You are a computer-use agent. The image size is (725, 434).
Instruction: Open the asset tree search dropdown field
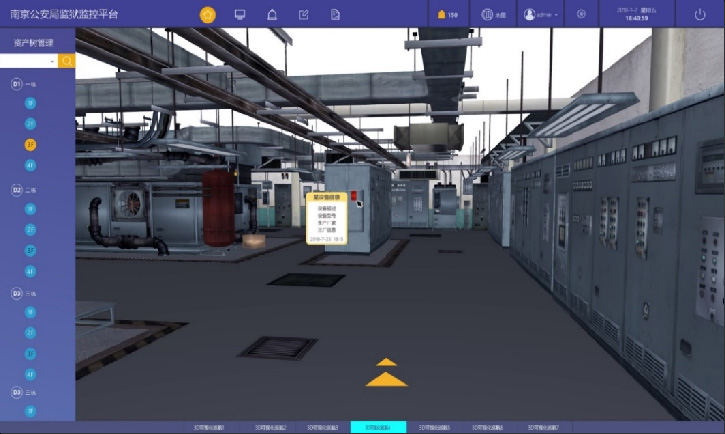[x=29, y=61]
